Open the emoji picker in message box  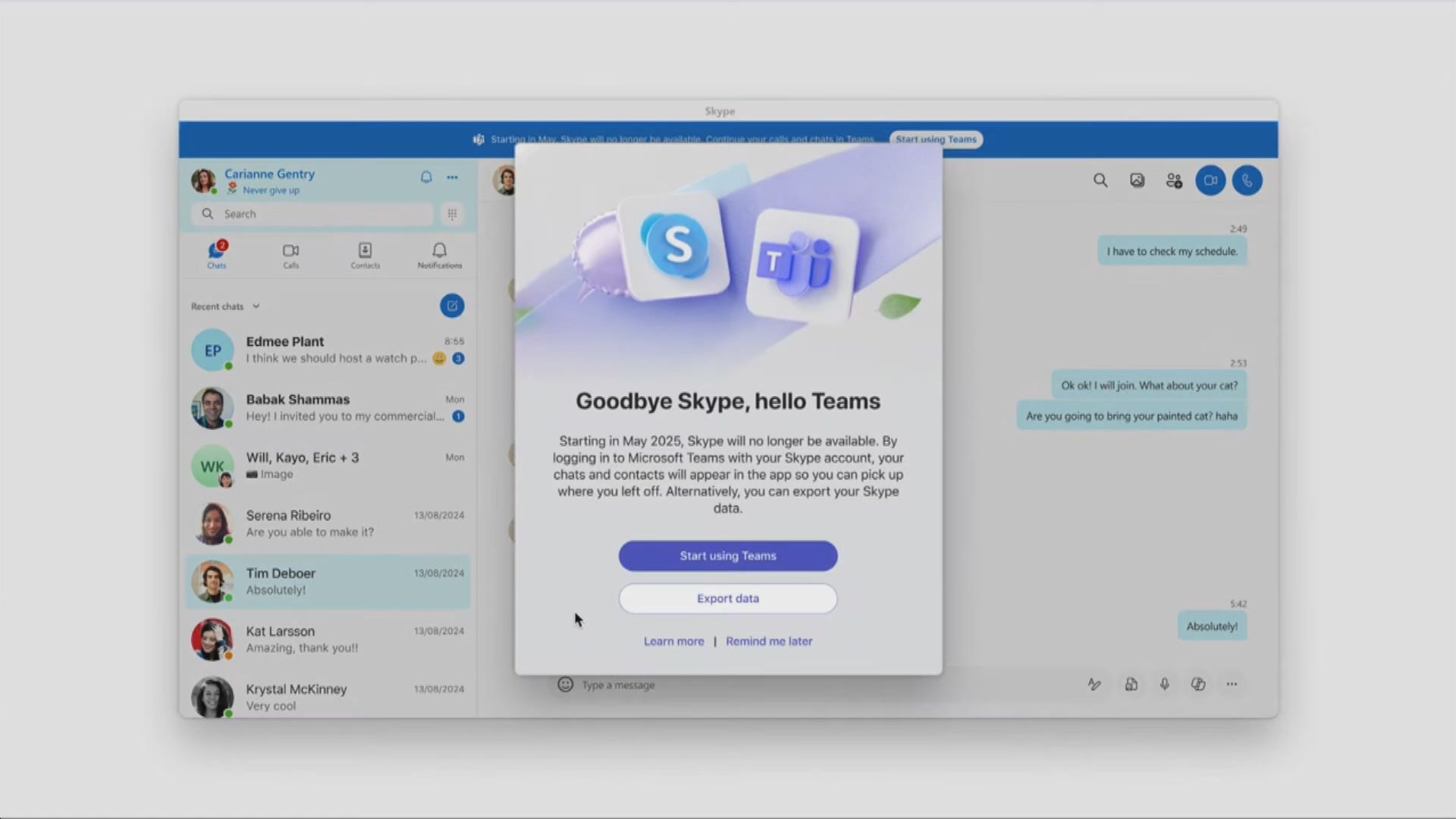click(x=565, y=685)
